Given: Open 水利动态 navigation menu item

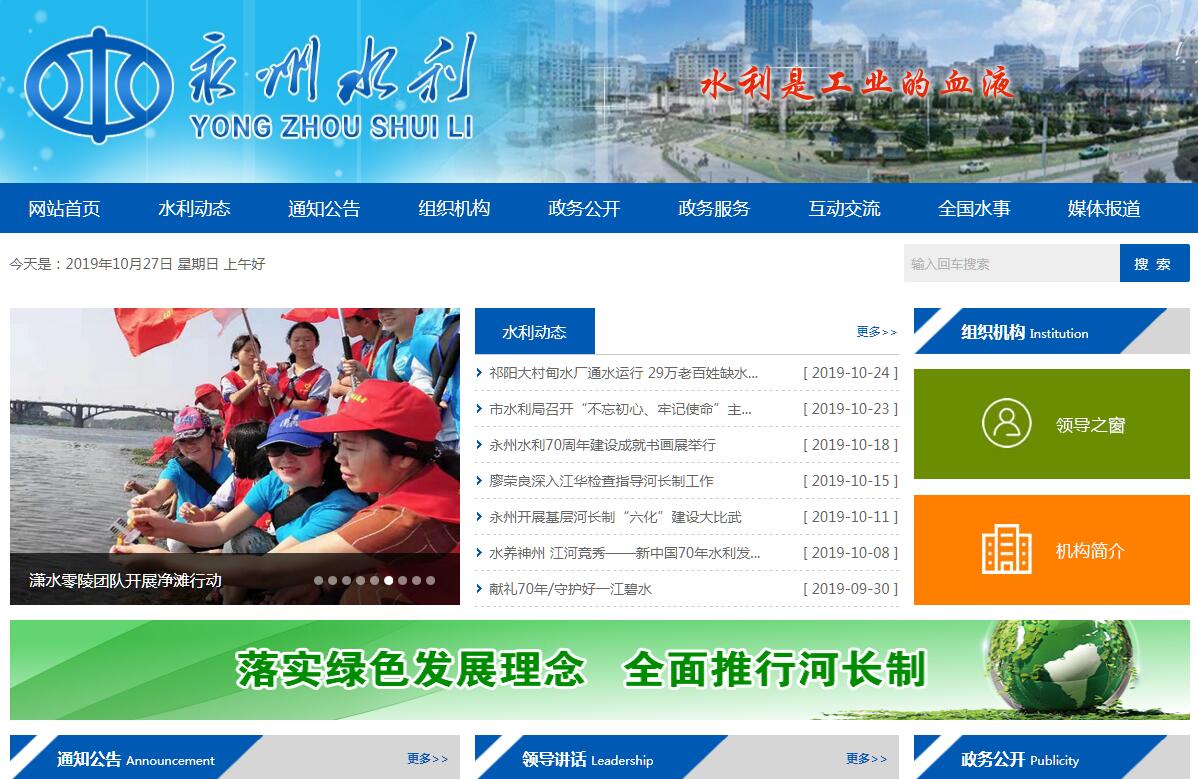Looking at the screenshot, I should pos(194,208).
